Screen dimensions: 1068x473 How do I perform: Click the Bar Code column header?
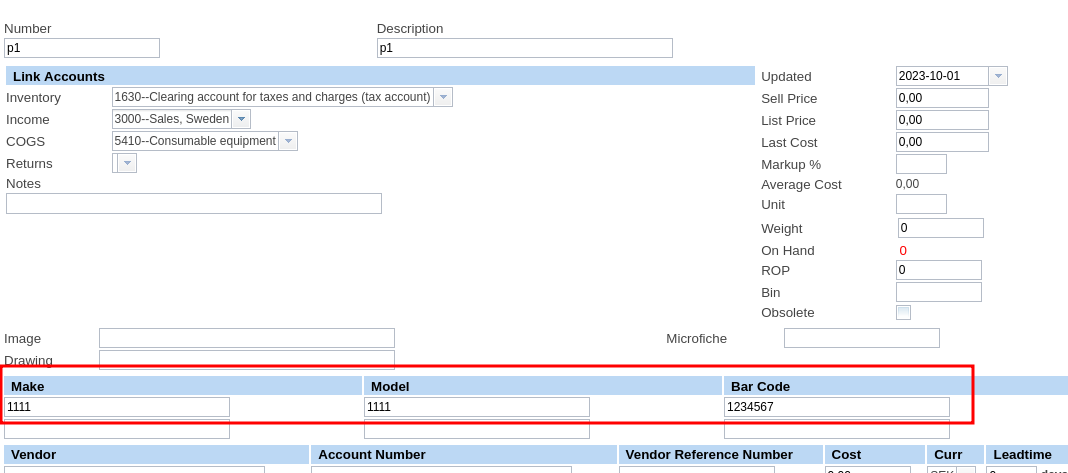pos(896,386)
